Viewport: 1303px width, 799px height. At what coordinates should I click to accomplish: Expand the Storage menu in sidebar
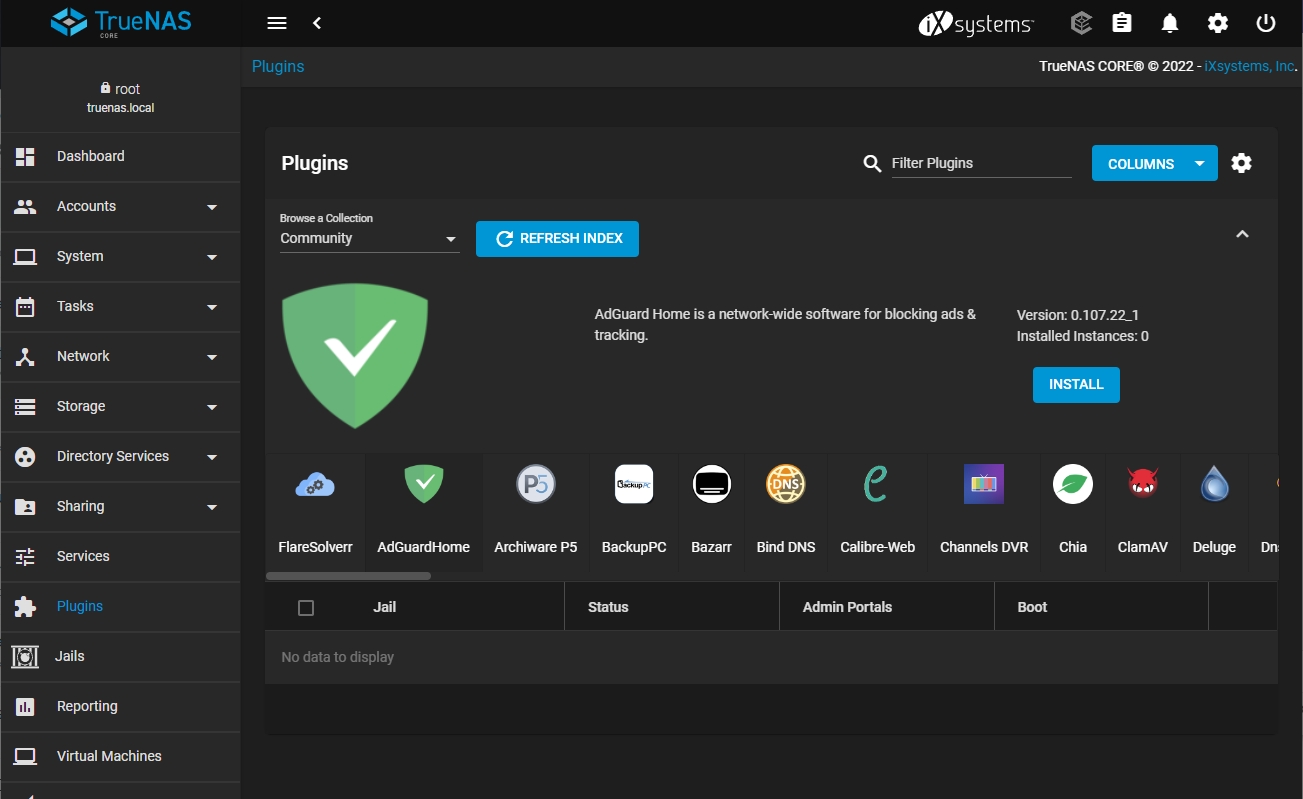click(x=120, y=406)
